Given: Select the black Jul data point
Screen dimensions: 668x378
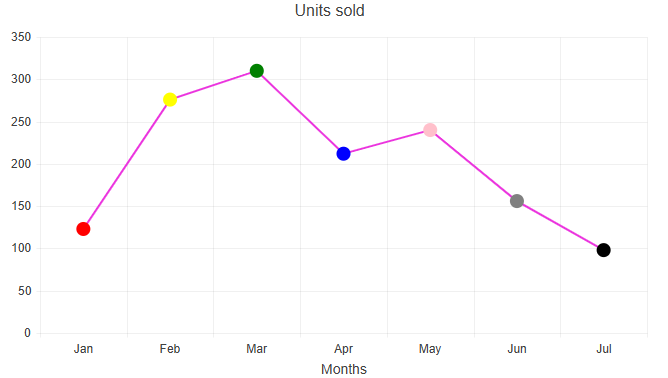Looking at the screenshot, I should pyautogui.click(x=603, y=250).
